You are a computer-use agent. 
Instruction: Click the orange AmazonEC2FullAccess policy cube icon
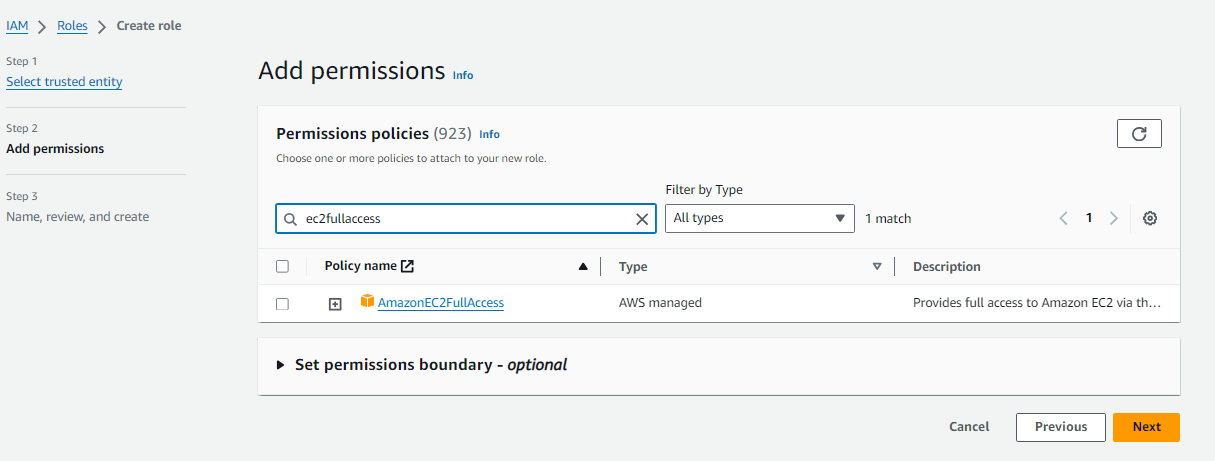pos(367,301)
